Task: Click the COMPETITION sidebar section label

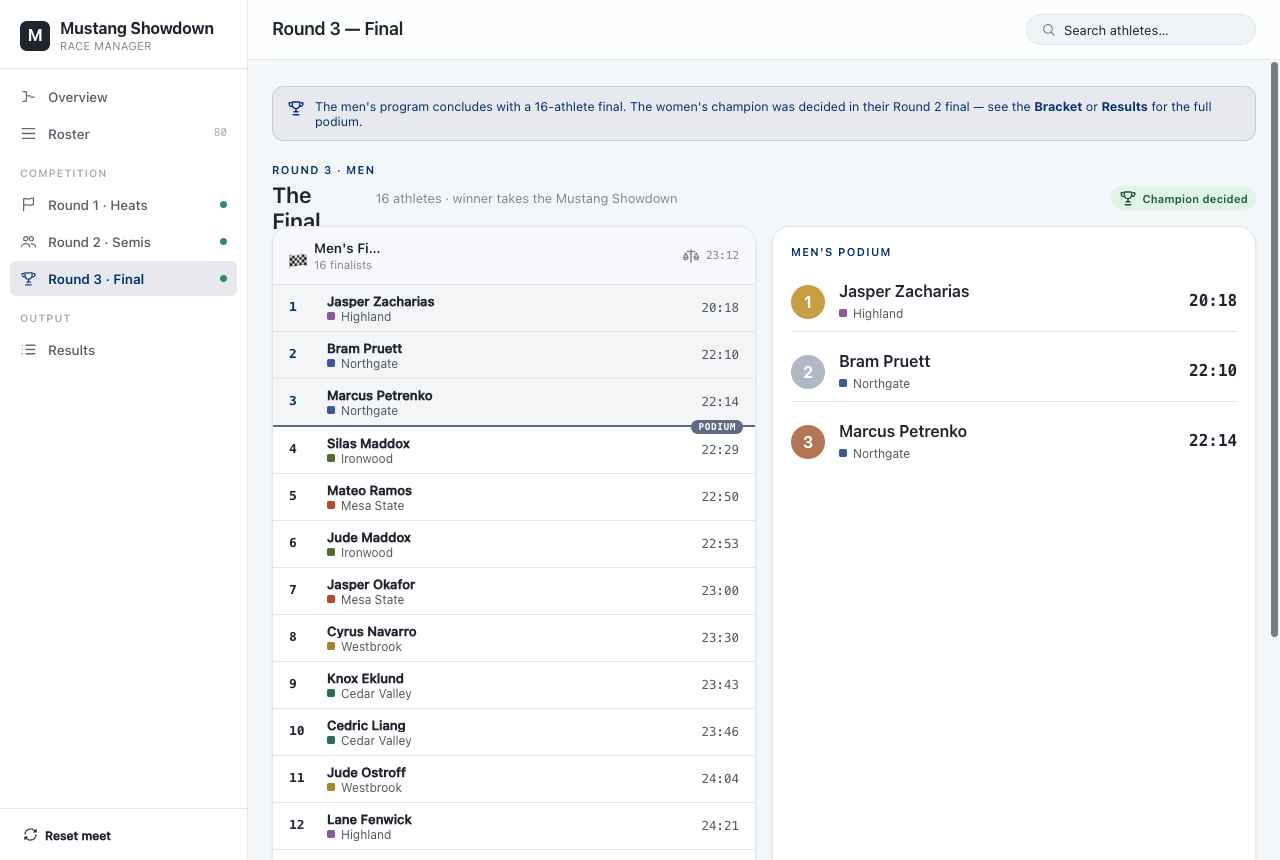Action: tap(63, 173)
